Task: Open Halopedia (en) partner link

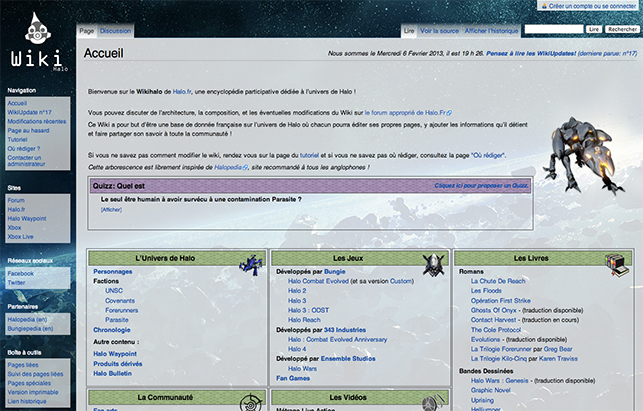Action: tap(27, 320)
